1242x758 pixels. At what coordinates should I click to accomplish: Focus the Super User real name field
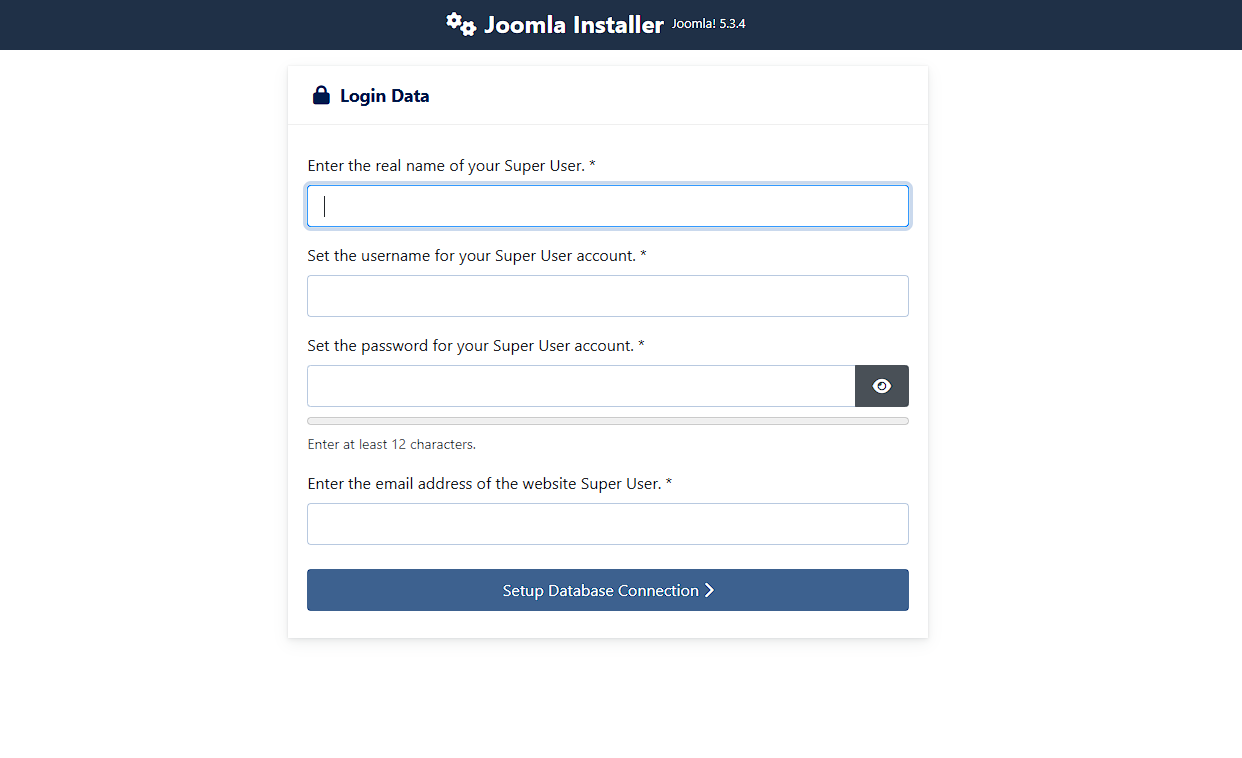point(607,206)
